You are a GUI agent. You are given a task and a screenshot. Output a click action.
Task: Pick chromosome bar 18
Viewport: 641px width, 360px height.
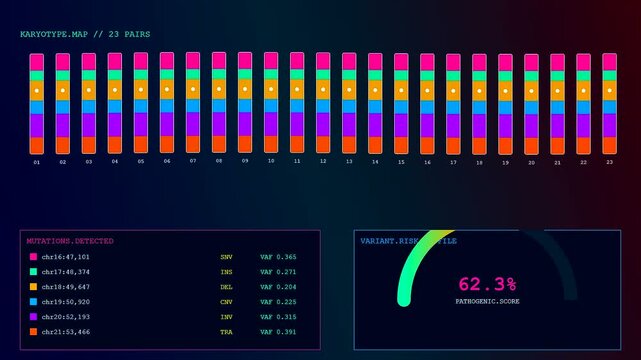[479, 104]
